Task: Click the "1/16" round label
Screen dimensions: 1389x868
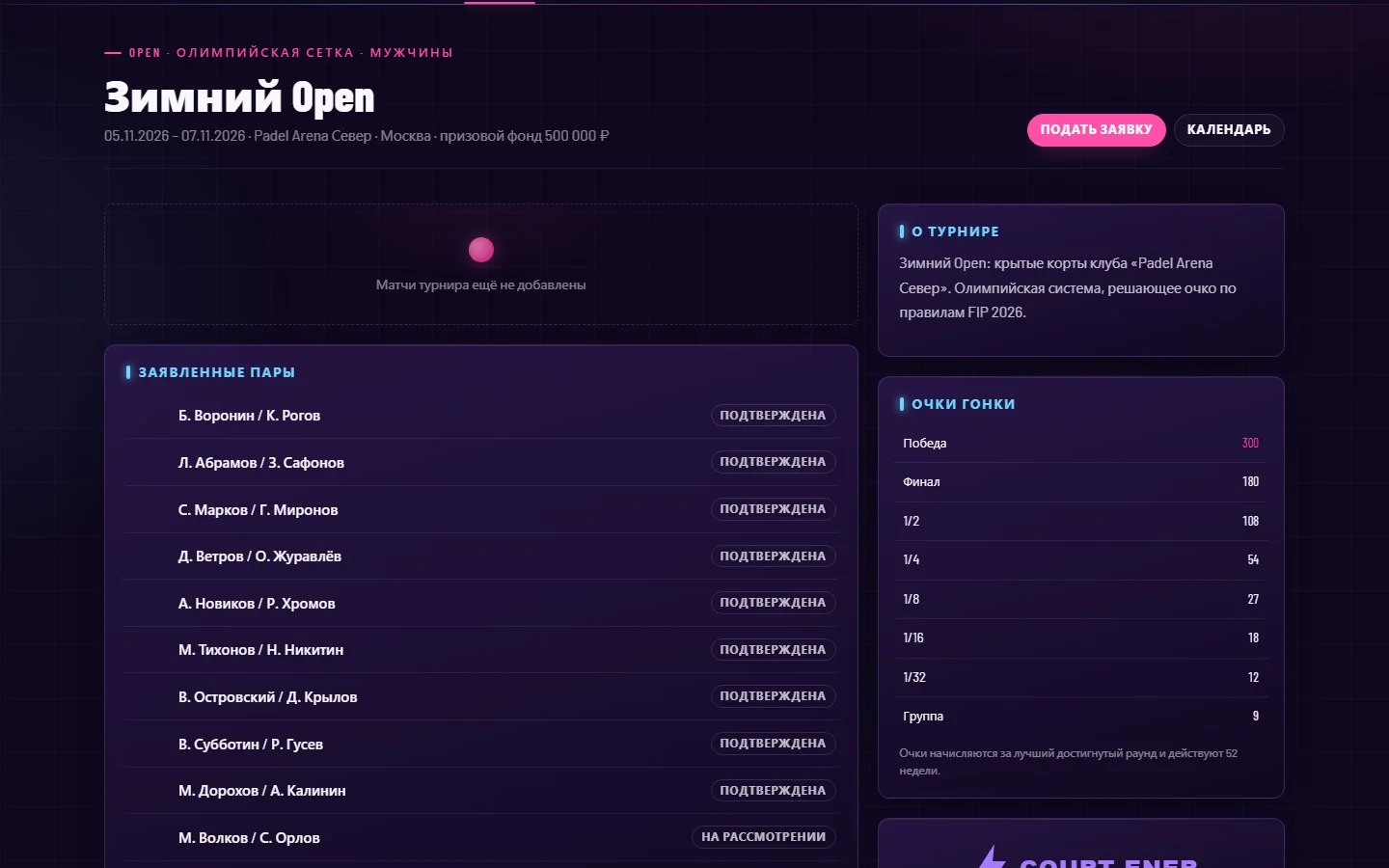Action: (913, 638)
